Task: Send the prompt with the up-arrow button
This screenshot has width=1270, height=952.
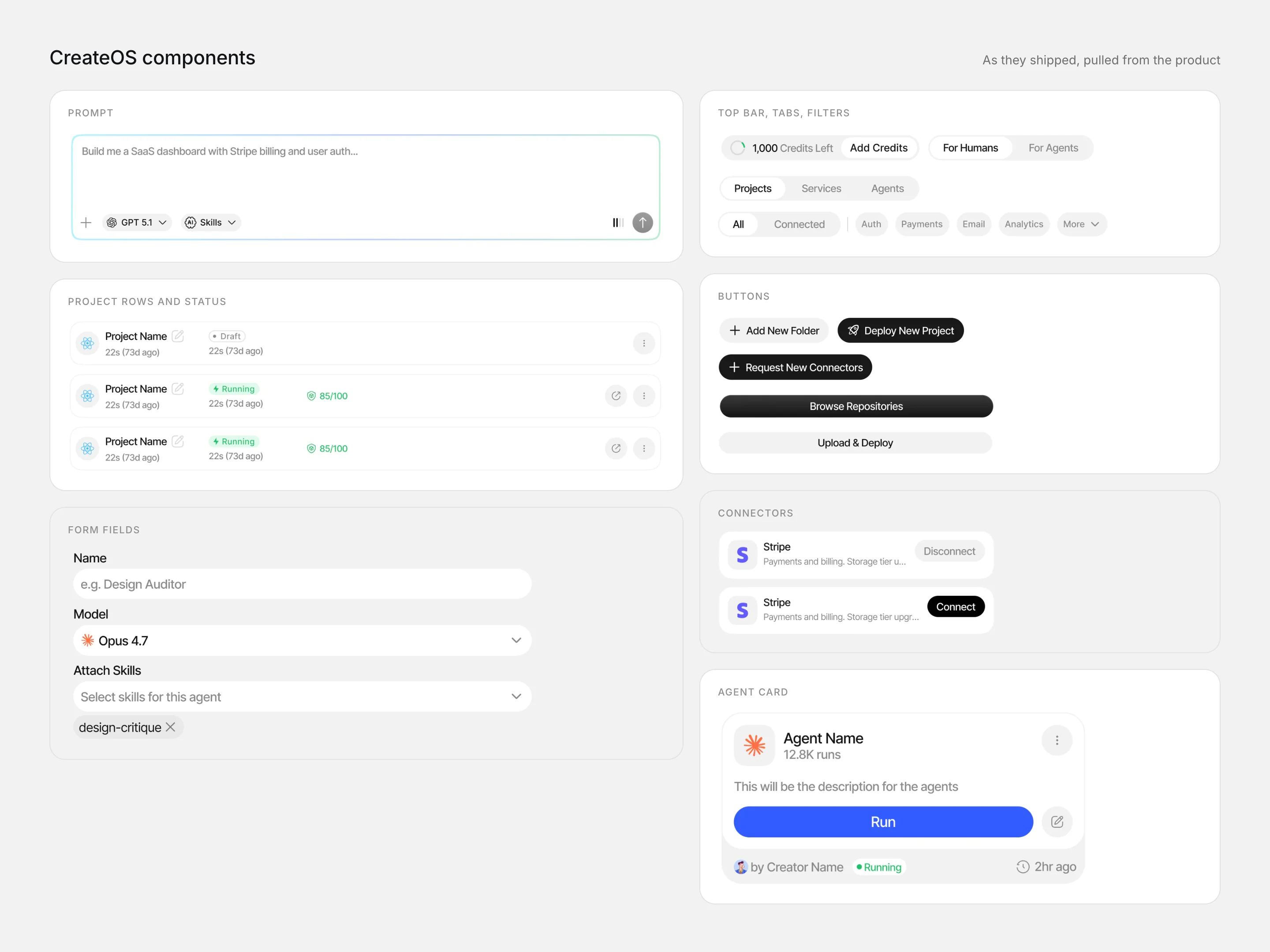Action: [642, 223]
